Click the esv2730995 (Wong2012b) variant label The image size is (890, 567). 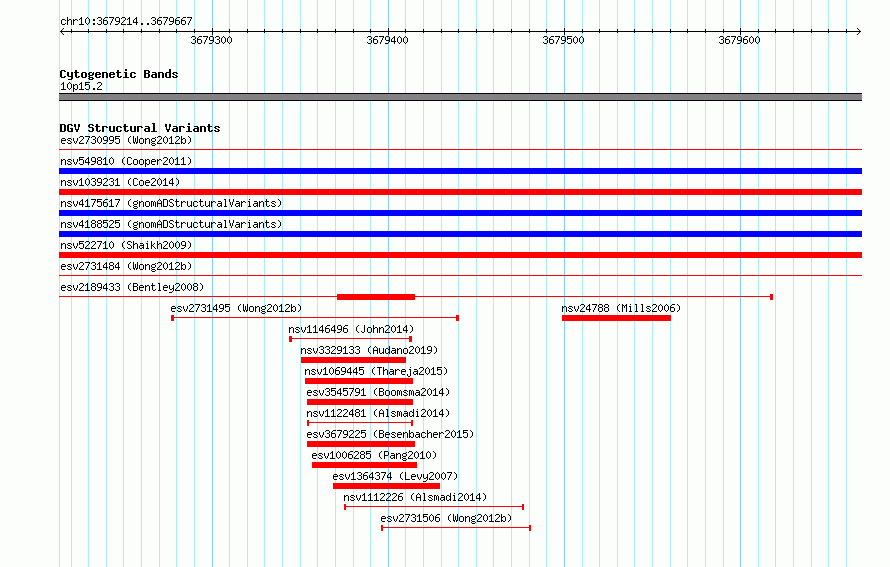click(x=126, y=140)
